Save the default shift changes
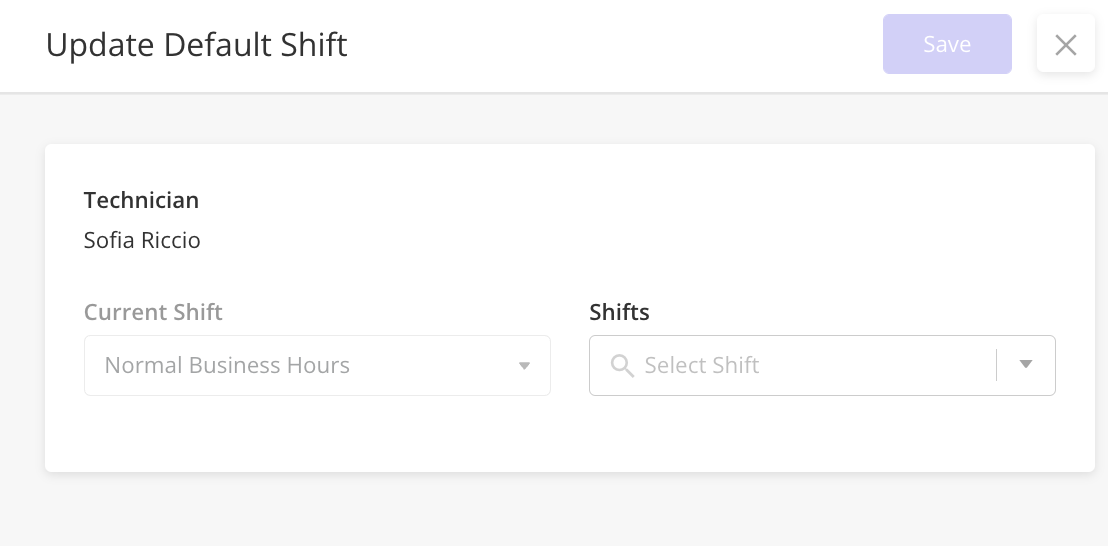Viewport: 1108px width, 546px height. [947, 44]
